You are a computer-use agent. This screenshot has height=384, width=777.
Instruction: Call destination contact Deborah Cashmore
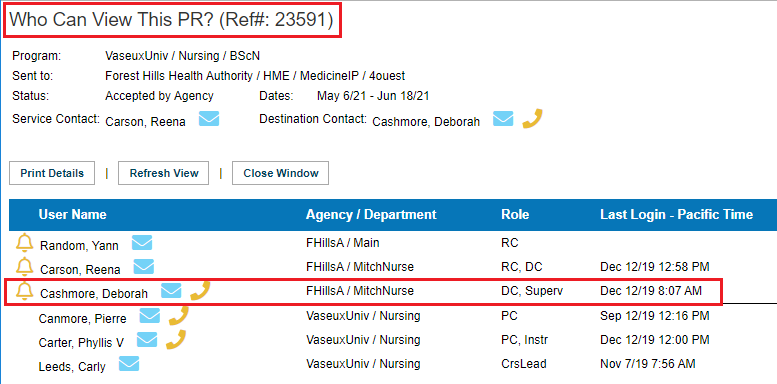tap(533, 119)
